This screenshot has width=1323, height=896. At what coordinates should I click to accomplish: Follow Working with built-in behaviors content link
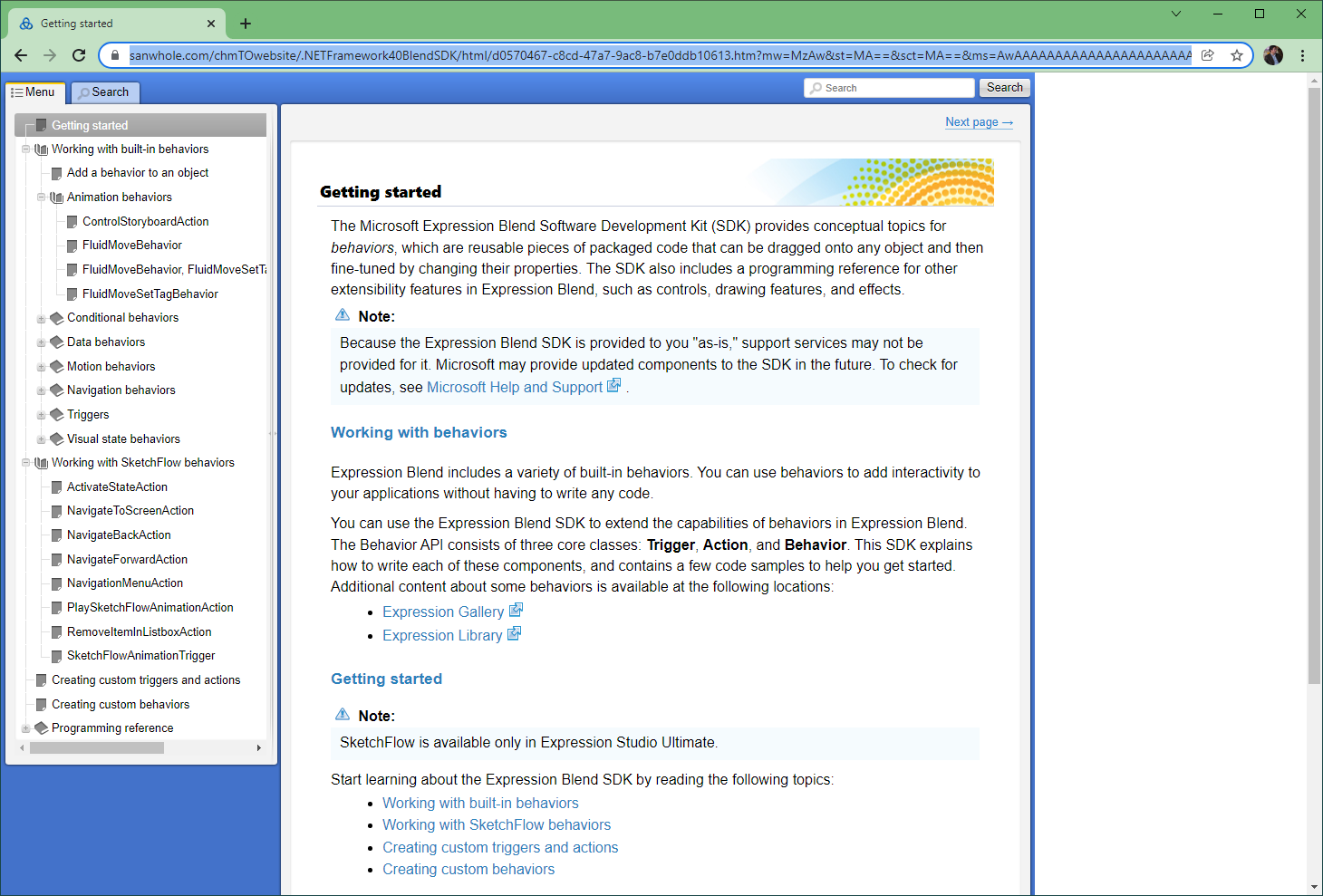tap(480, 804)
